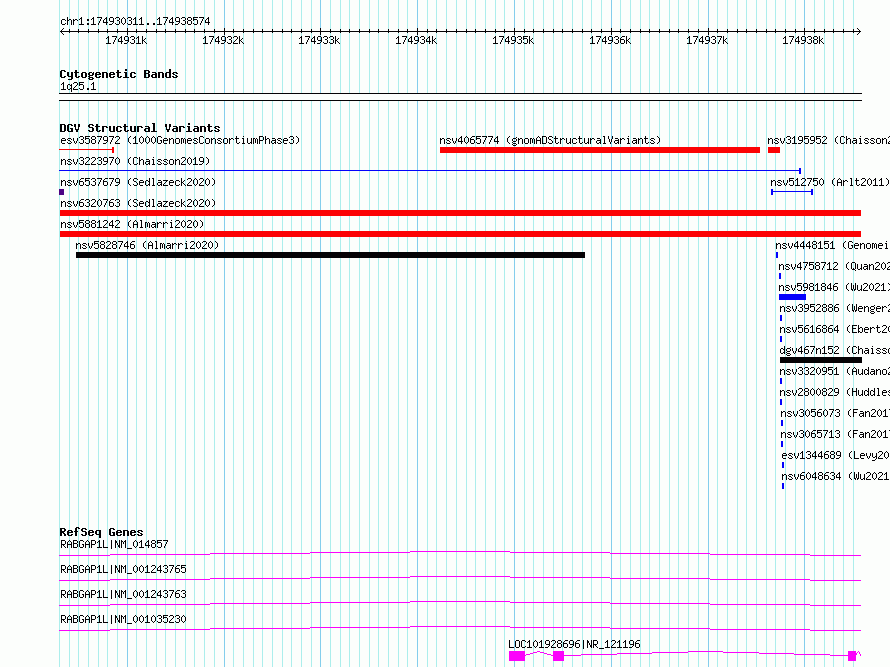Click the blue nsv5981846 variant bar
The image size is (890, 667).
[792, 297]
